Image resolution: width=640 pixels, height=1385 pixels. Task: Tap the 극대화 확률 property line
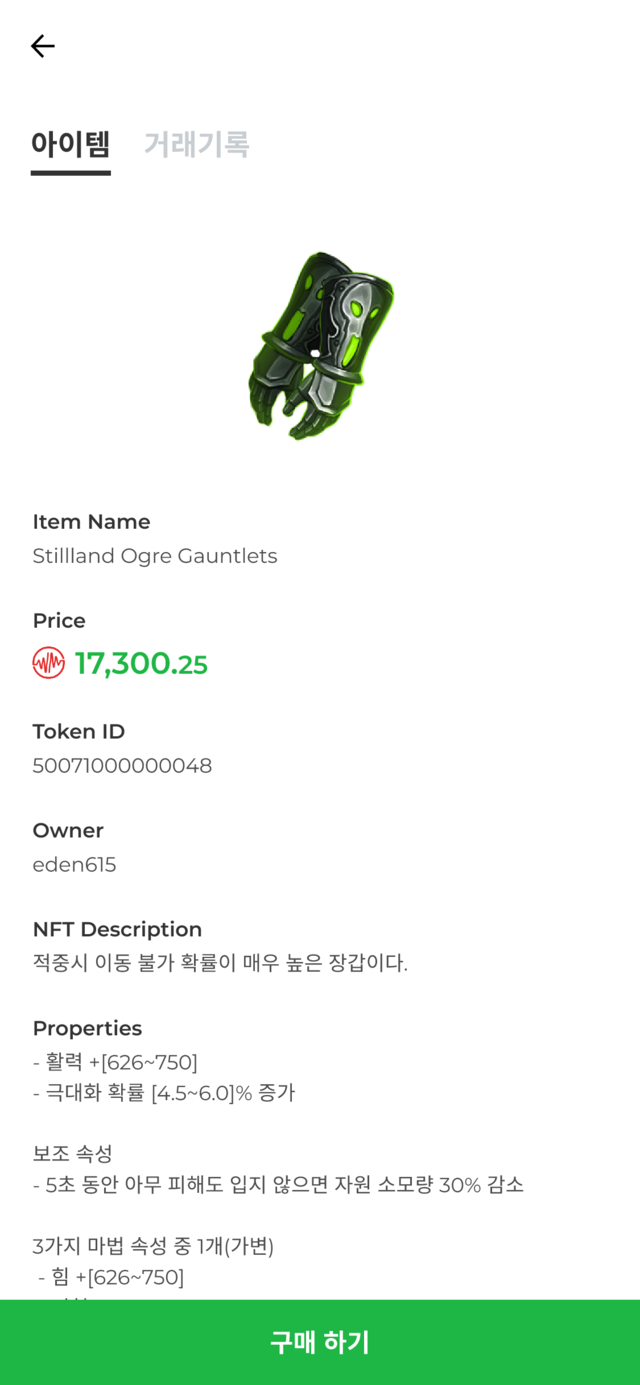click(167, 1093)
